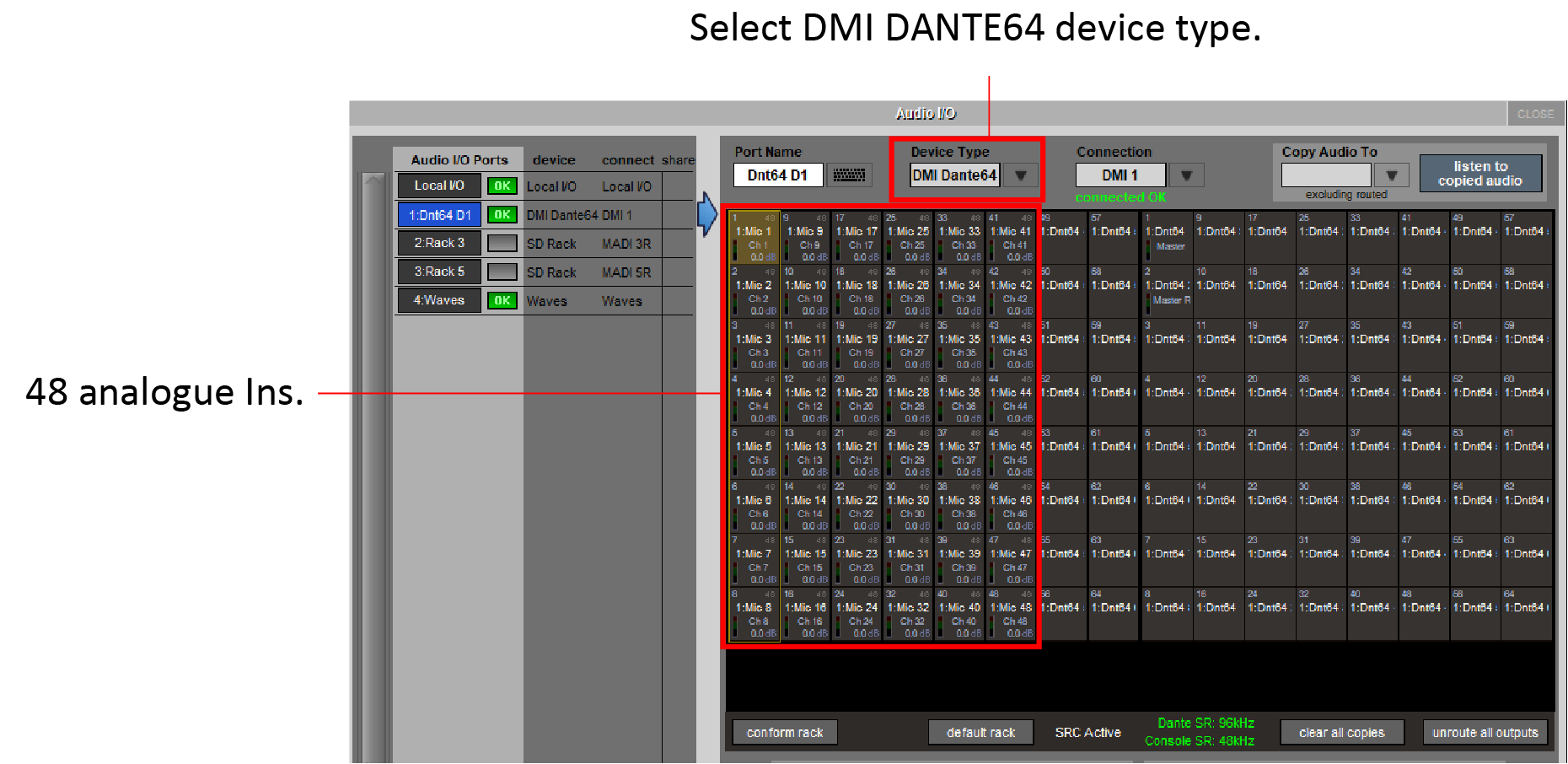Toggle enable box for 2:Rack 3 port
The width and height of the screenshot is (1568, 764).
coord(502,244)
